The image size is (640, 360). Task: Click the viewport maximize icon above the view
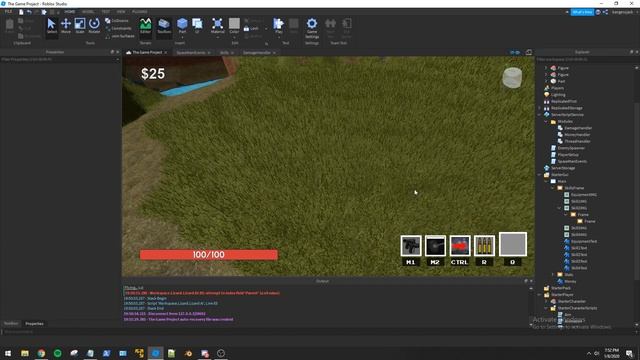coord(529,52)
